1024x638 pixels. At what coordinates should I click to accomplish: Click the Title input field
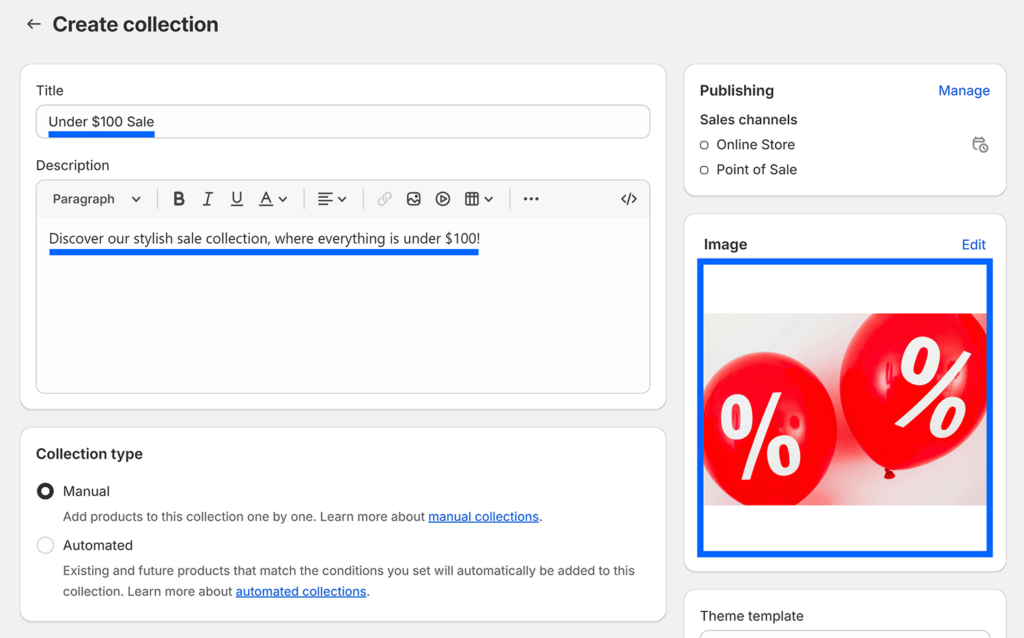click(x=343, y=121)
